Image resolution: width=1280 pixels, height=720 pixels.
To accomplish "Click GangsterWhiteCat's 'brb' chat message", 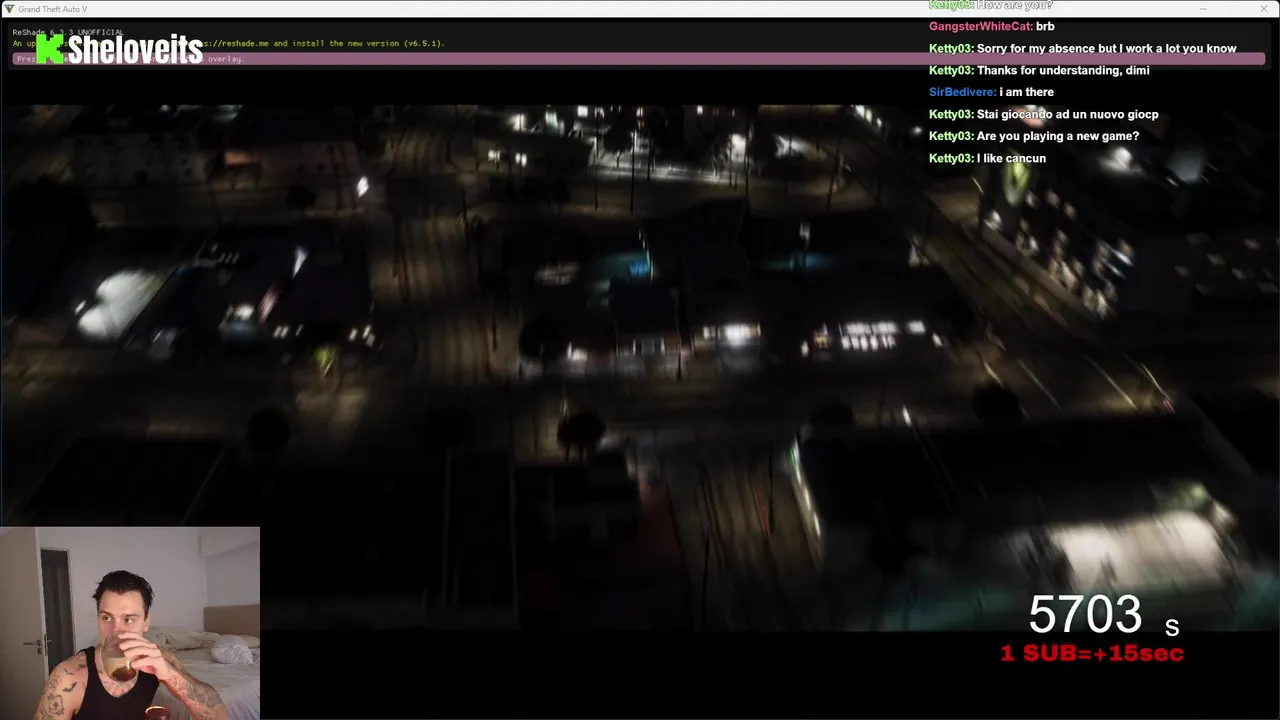I will (992, 26).
